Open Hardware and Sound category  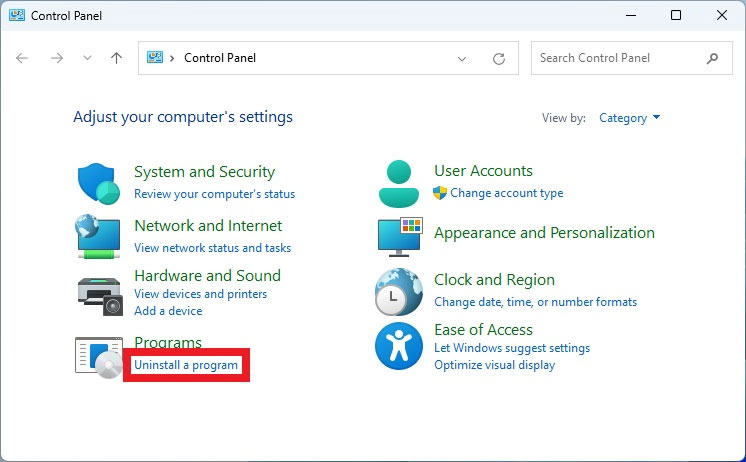click(x=207, y=275)
